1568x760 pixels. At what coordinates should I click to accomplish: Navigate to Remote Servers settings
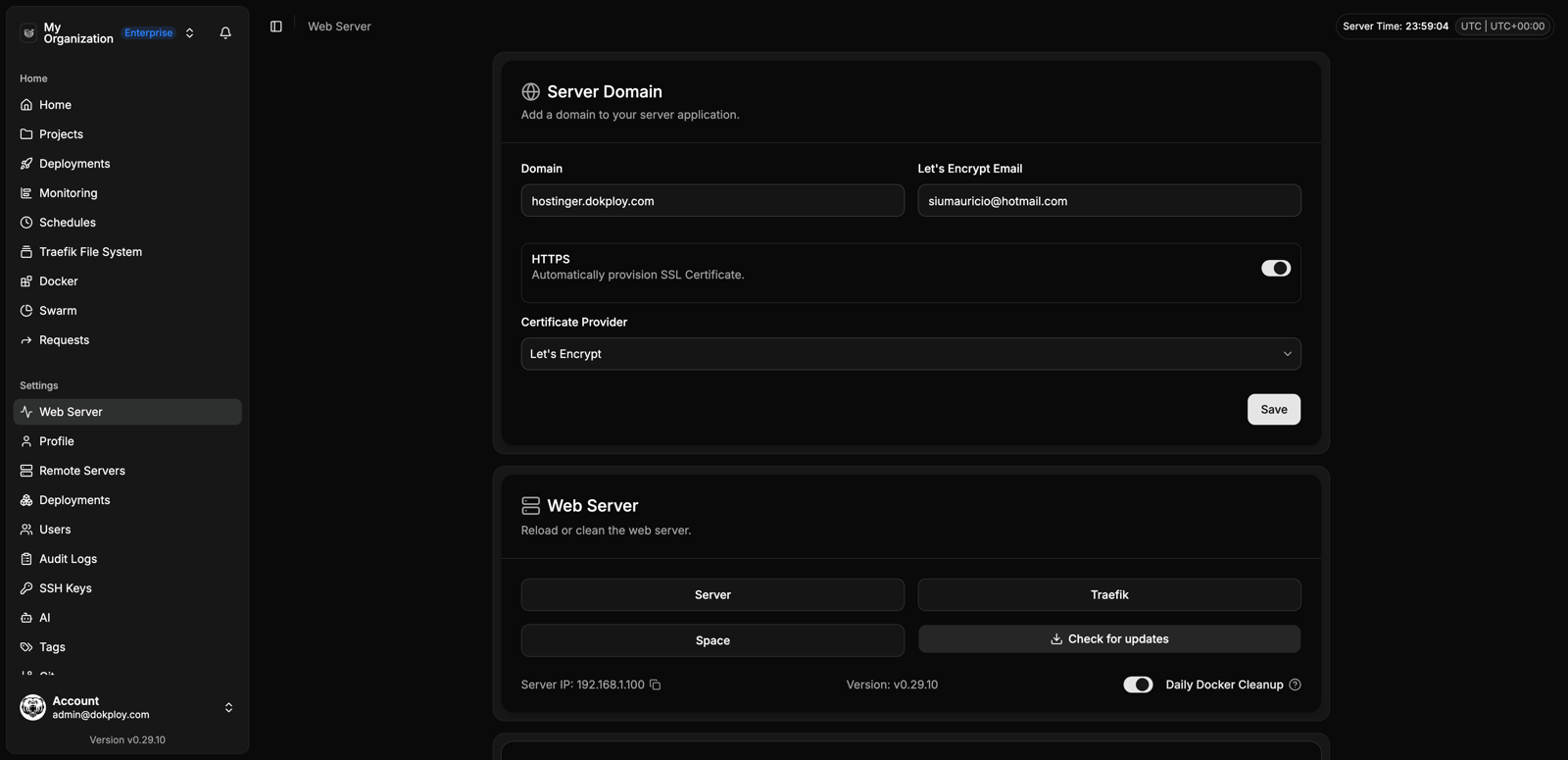[x=127, y=471]
